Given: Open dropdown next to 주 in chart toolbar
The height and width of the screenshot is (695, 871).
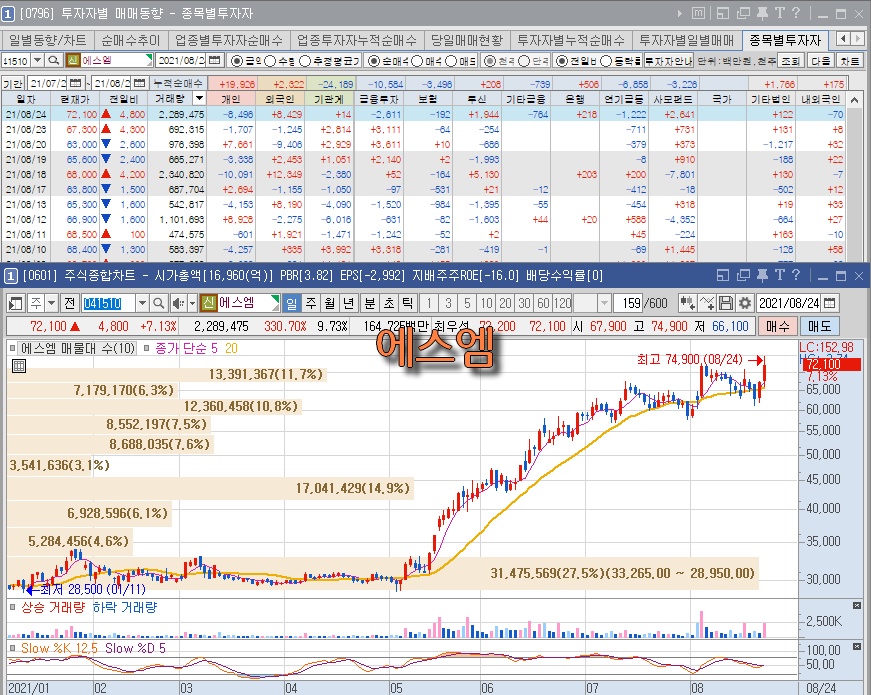Looking at the screenshot, I should tap(52, 303).
